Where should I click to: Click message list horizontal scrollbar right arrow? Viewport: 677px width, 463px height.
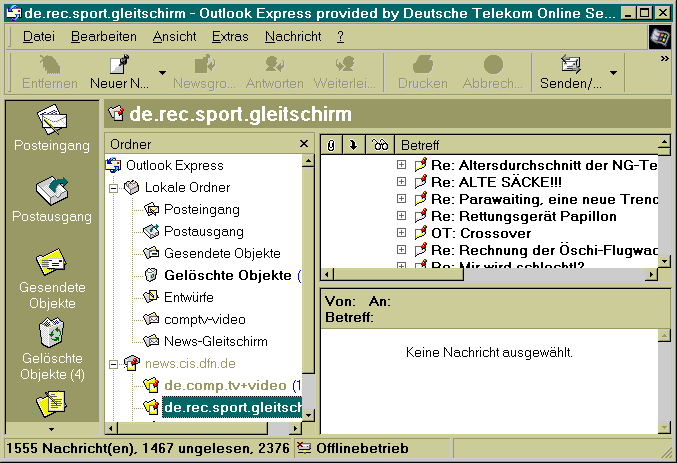[652, 274]
